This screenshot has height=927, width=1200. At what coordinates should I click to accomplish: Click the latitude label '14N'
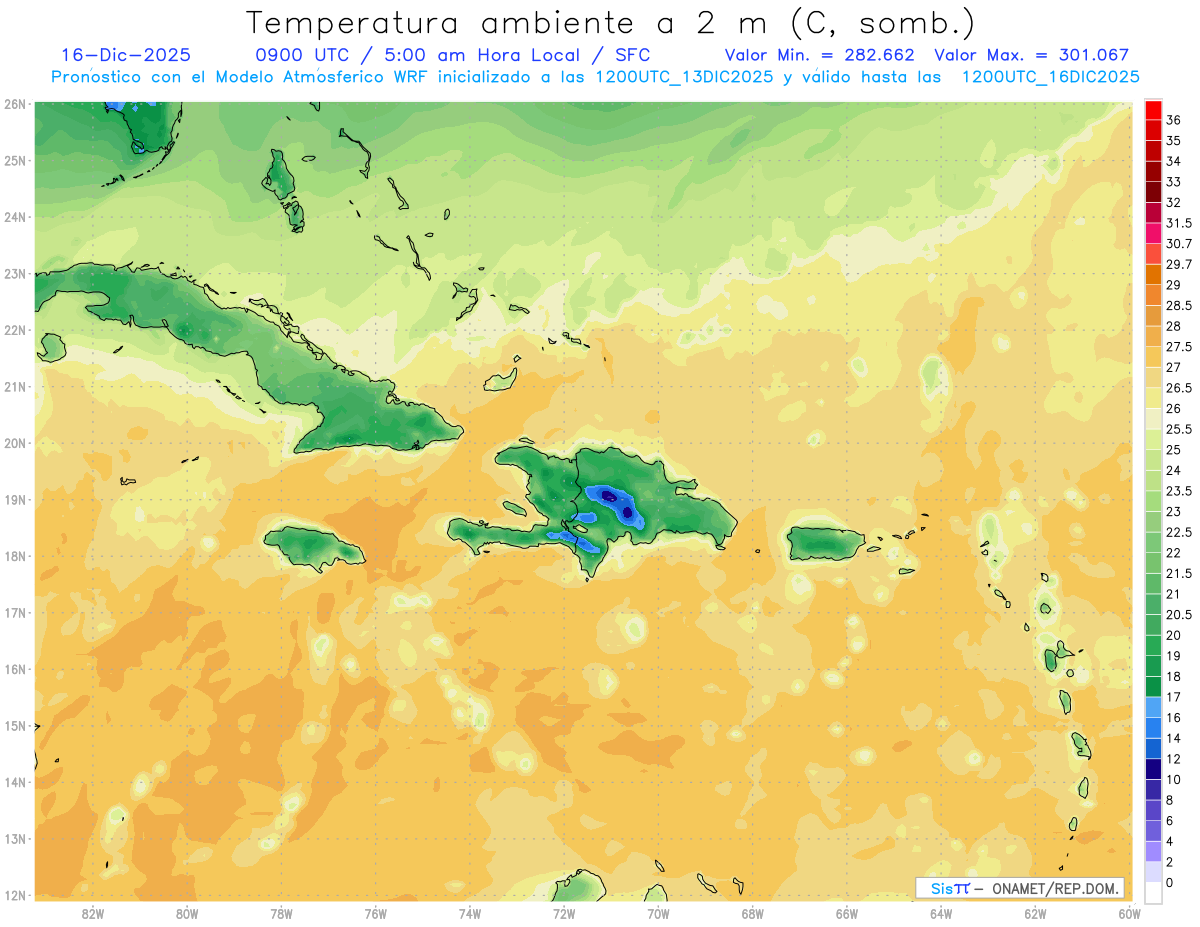pos(15,782)
